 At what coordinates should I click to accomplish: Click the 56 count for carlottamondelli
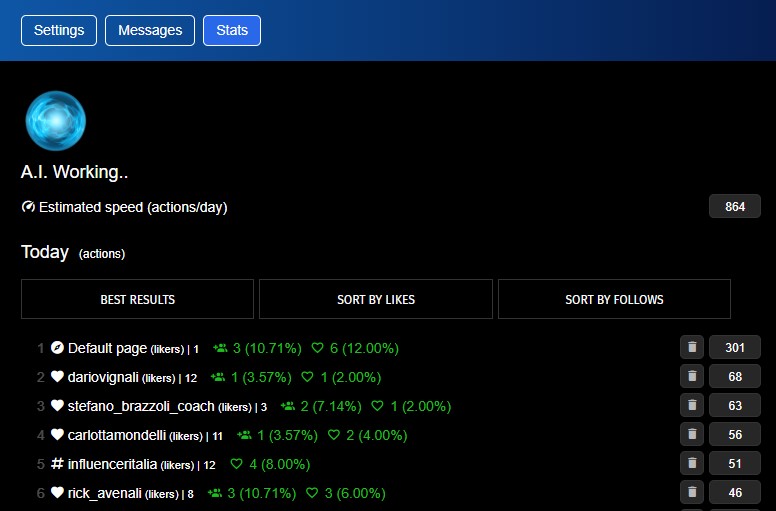[x=735, y=434]
